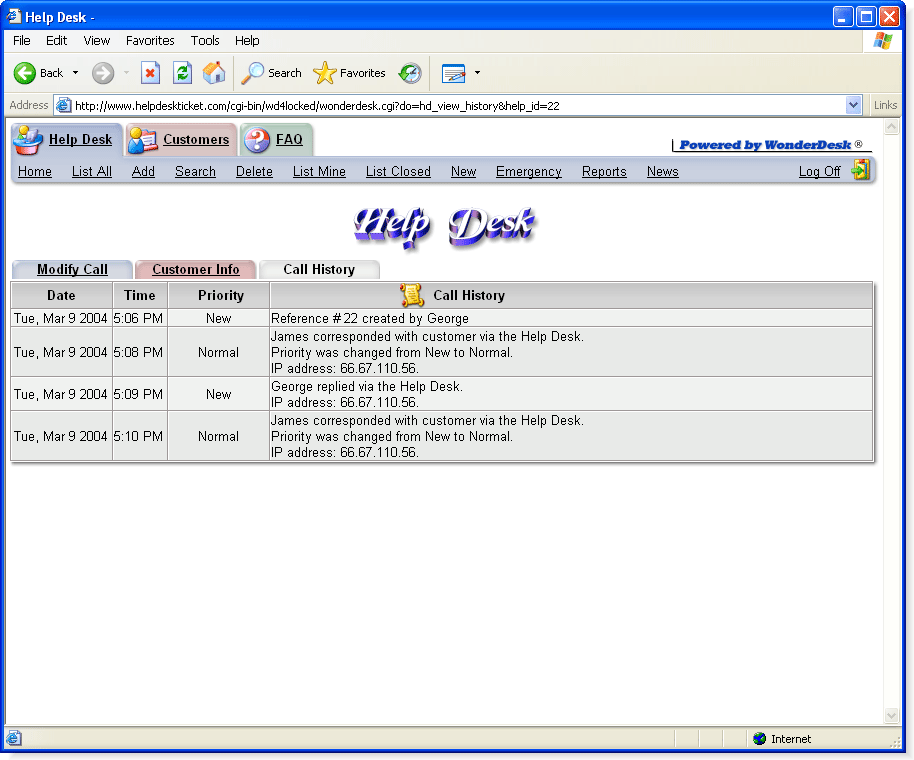Open the FAQ section link
Image resolution: width=914 pixels, height=760 pixels.
(289, 140)
